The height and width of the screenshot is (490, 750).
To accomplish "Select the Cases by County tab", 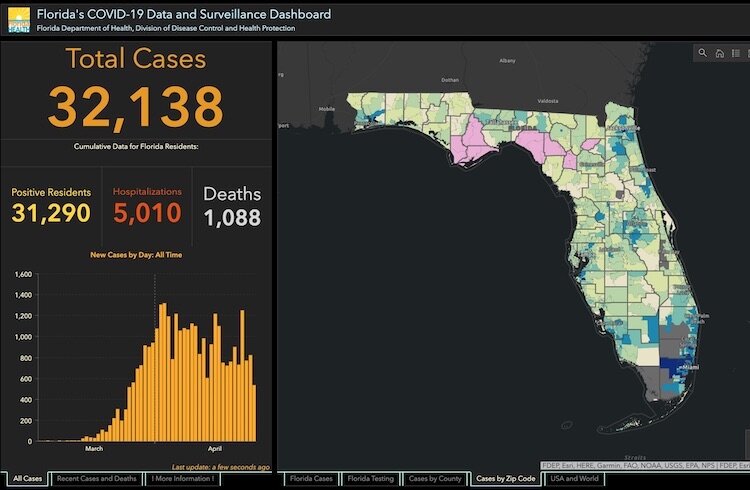I will (436, 479).
